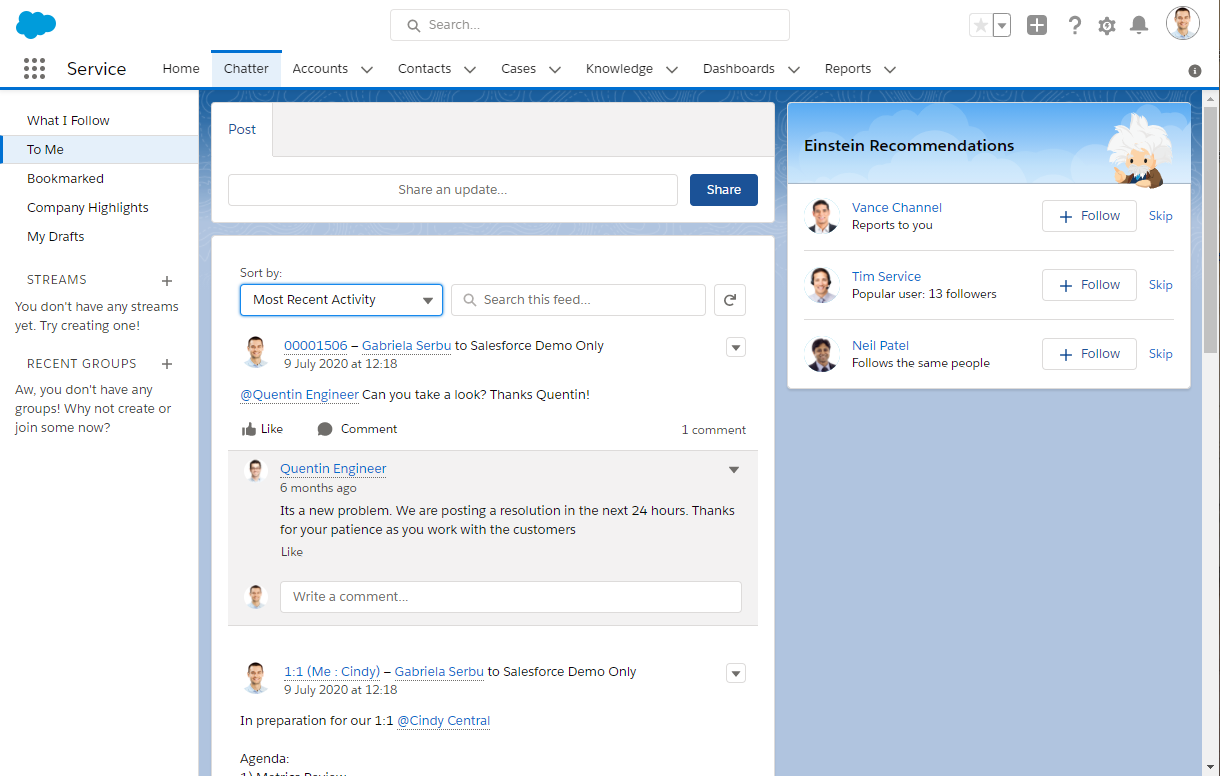Open the Help menu
The image size is (1220, 776).
coord(1074,25)
